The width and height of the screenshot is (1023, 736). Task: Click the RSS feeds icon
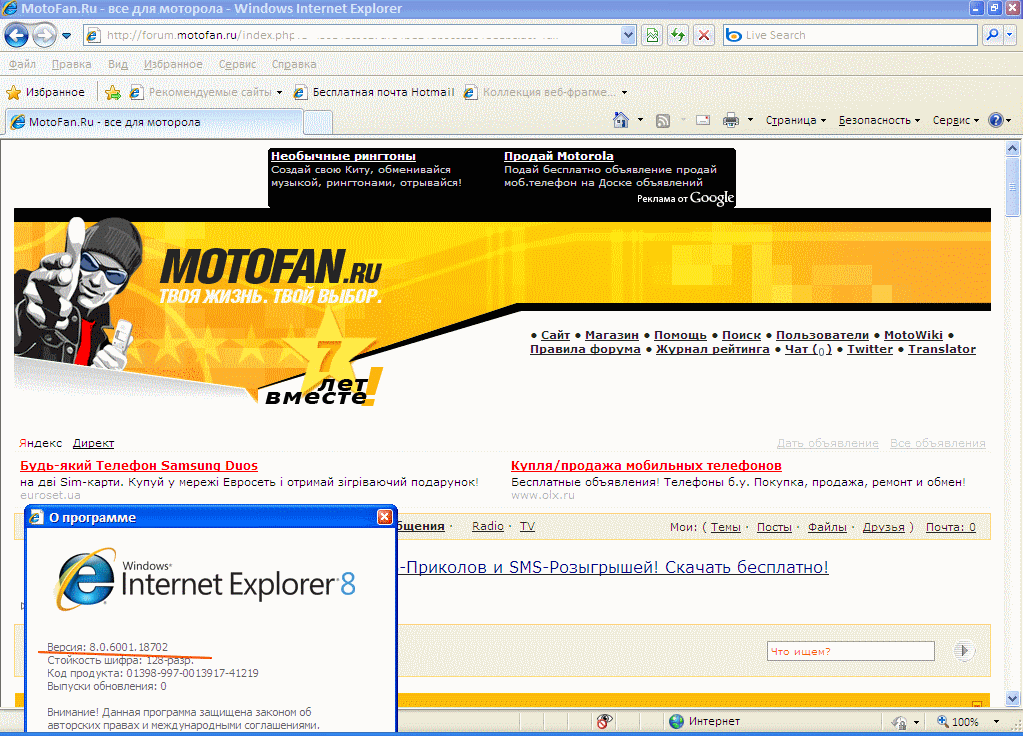(663, 120)
